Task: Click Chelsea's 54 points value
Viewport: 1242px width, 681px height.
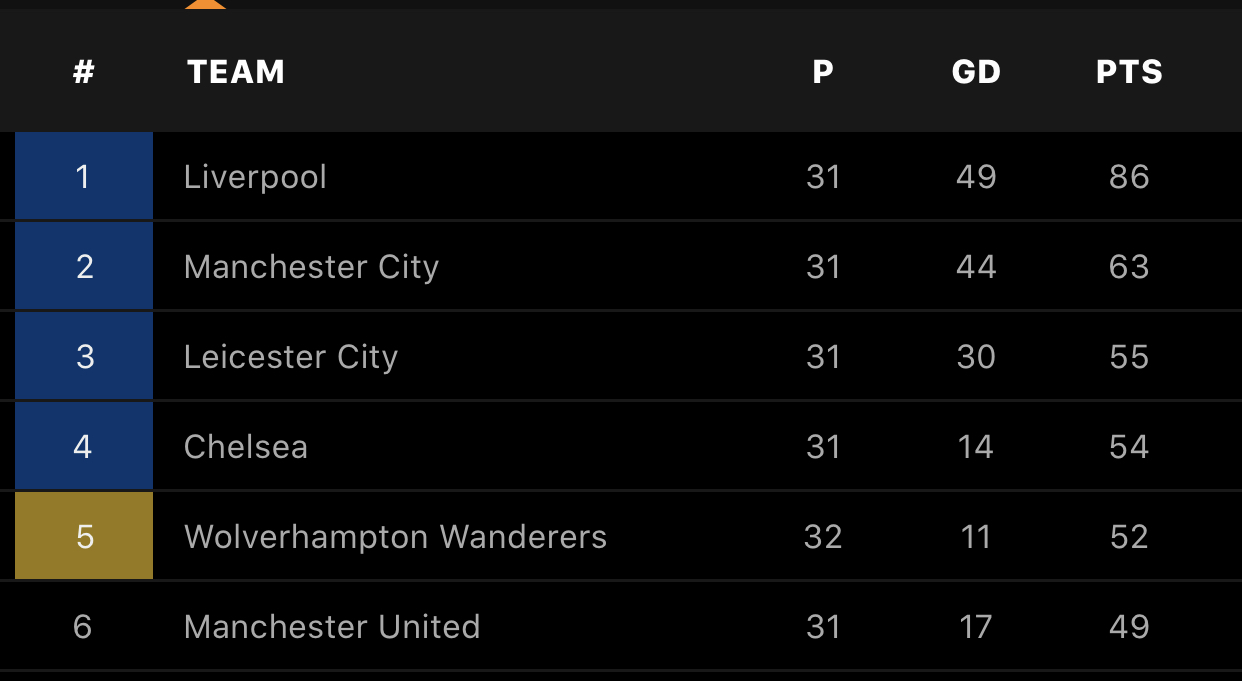Action: tap(1129, 447)
